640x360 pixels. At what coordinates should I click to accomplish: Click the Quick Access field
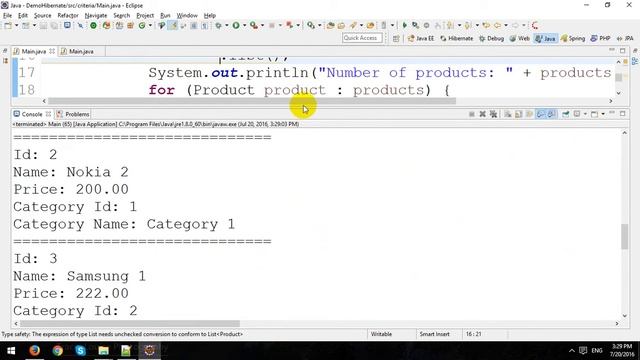click(x=362, y=38)
